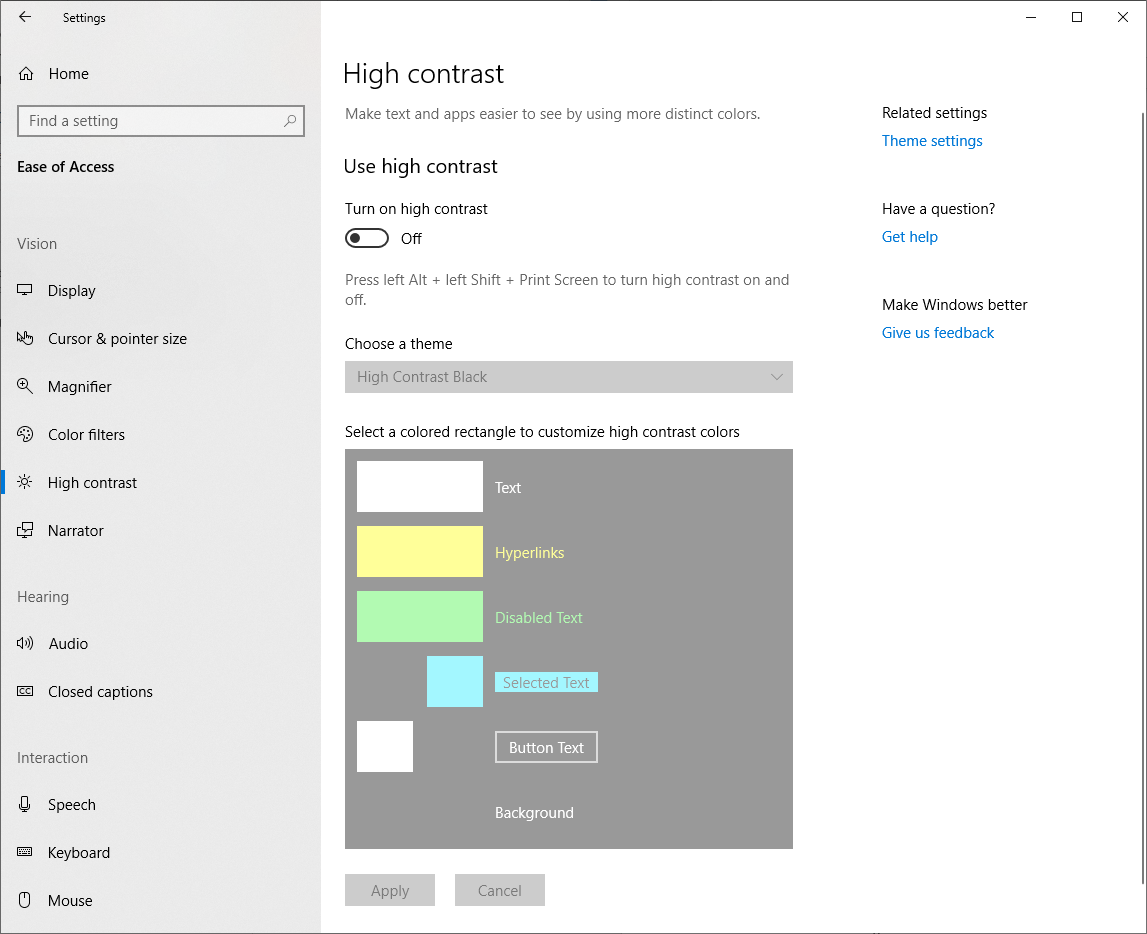Click the Button Text sample button
Image resolution: width=1147 pixels, height=934 pixels.
tap(546, 747)
